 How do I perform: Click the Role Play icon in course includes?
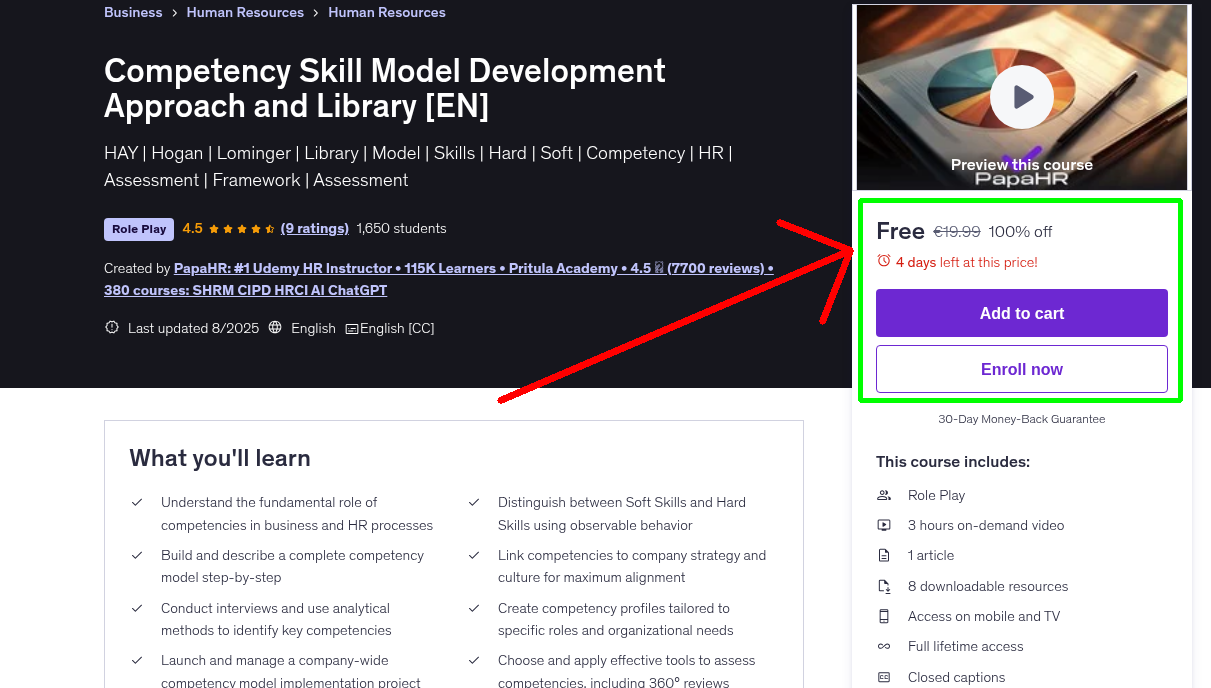pos(884,495)
